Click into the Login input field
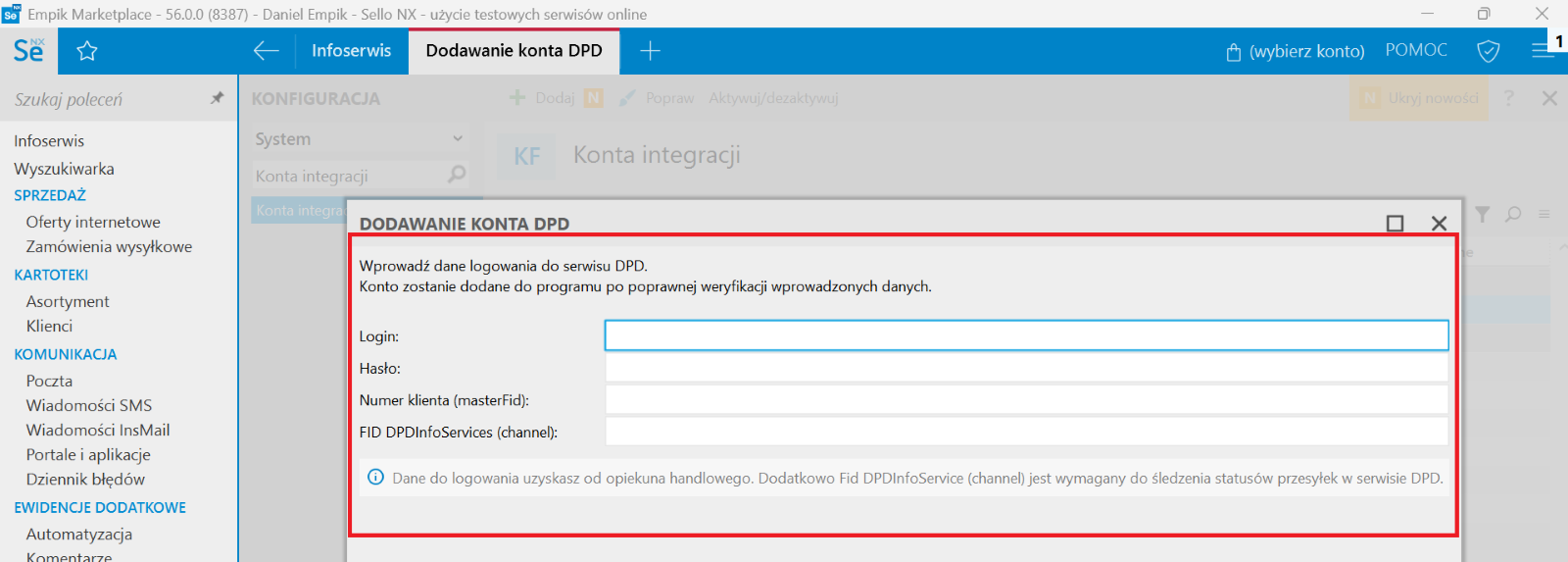 coord(1026,335)
